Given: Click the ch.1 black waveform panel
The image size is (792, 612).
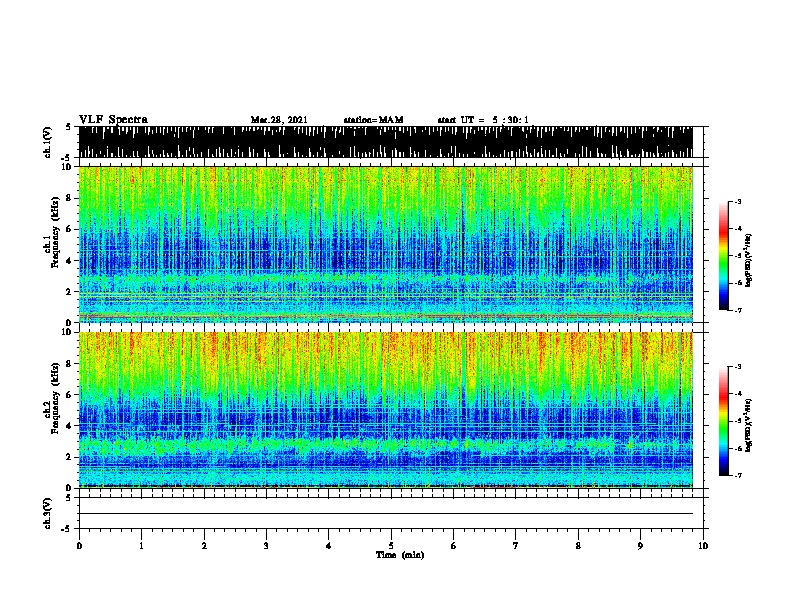Looking at the screenshot, I should [x=385, y=142].
